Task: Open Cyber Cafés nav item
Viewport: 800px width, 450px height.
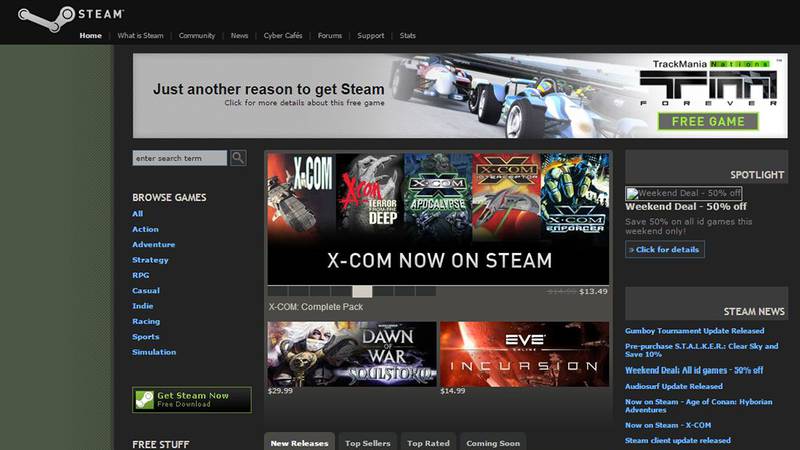Action: coord(283,36)
